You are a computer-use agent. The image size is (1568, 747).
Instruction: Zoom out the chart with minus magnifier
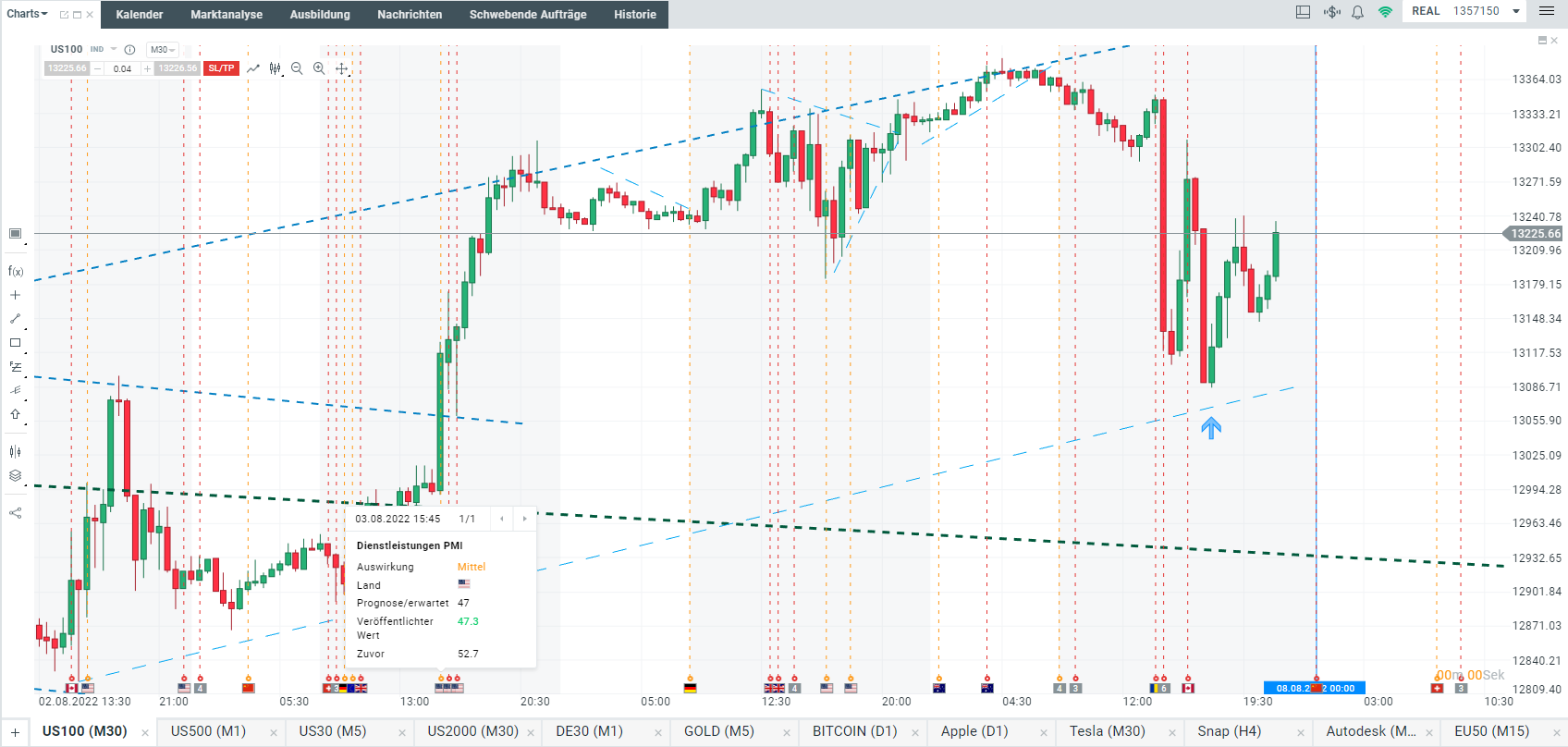coord(297,68)
